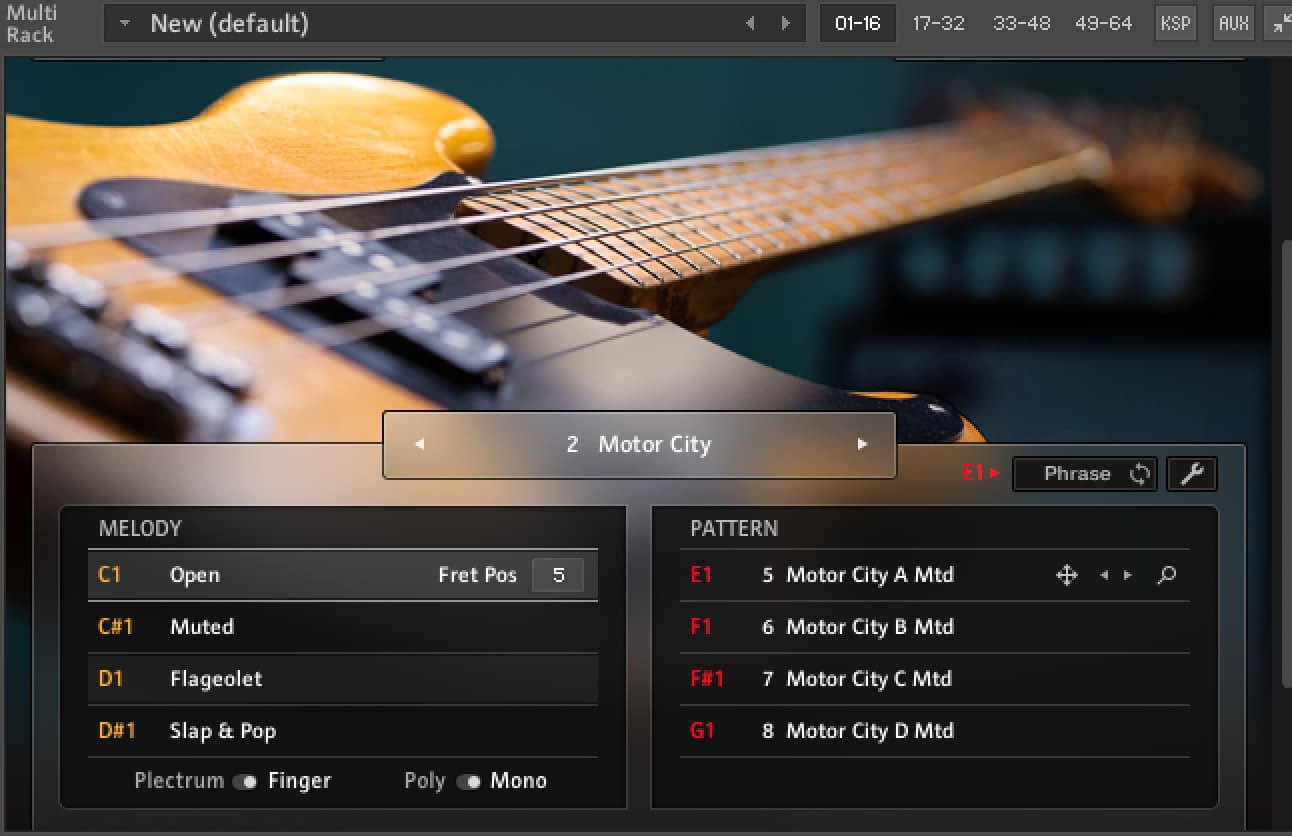Image resolution: width=1292 pixels, height=836 pixels.
Task: Show the AUX sends panel
Action: 1234,23
